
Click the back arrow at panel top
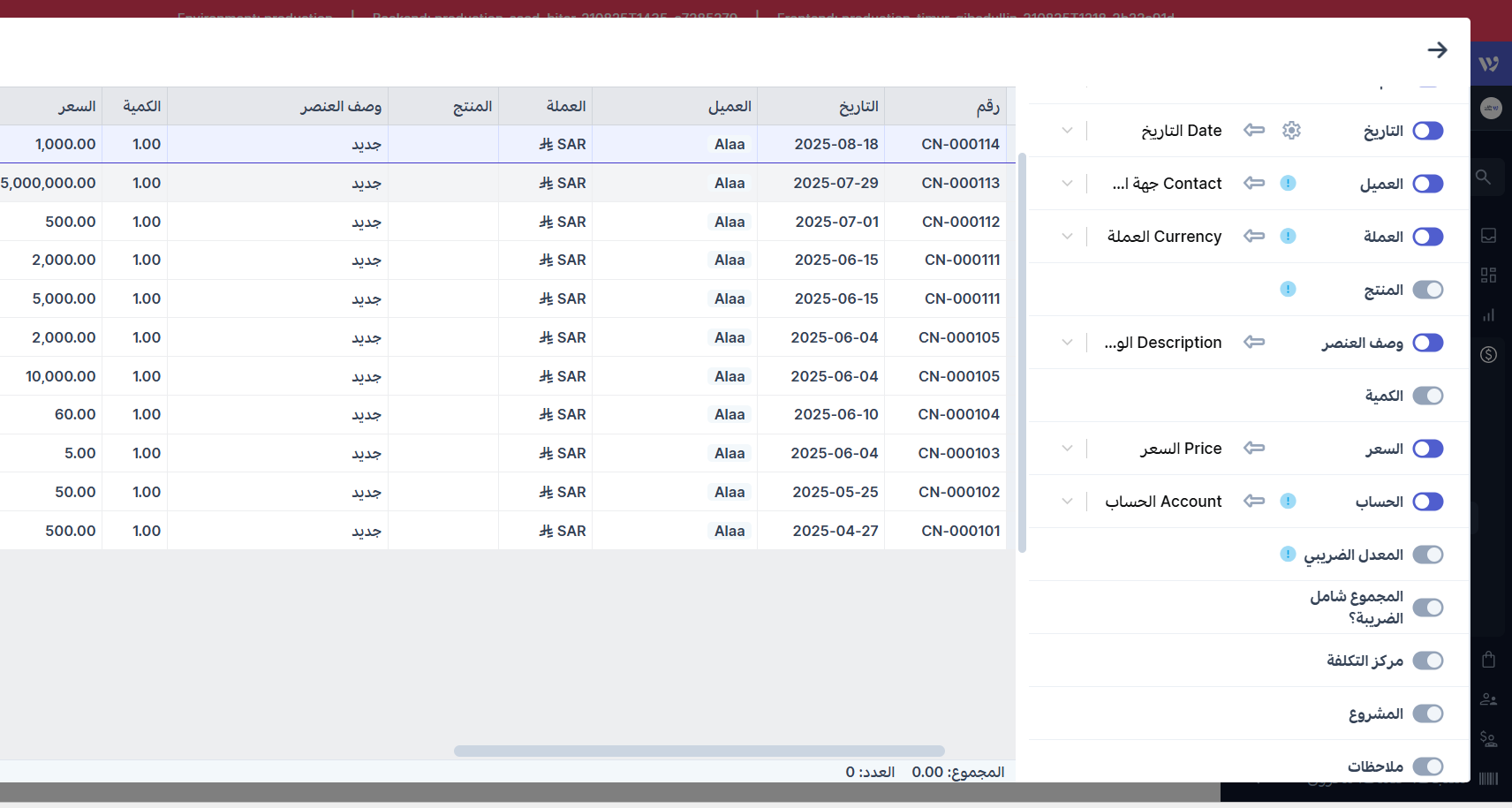tap(1437, 50)
